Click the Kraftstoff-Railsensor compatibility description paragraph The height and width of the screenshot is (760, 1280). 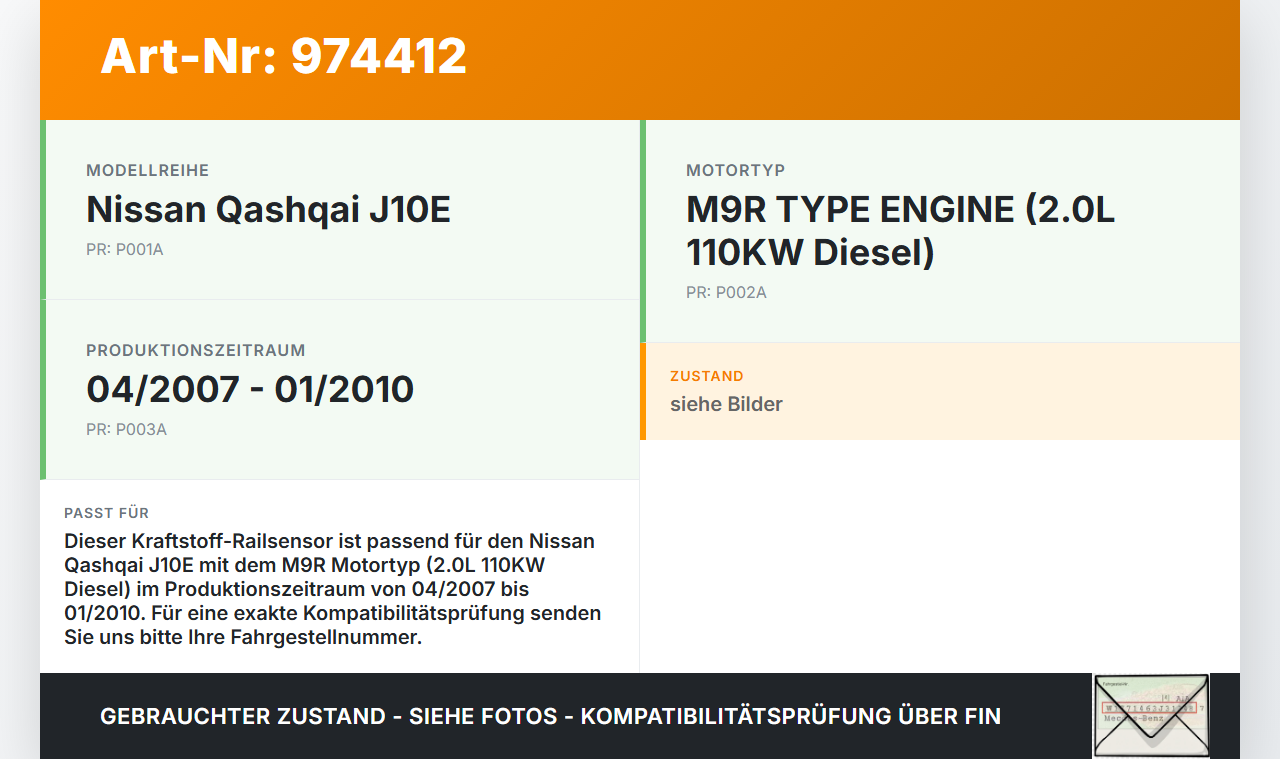333,589
